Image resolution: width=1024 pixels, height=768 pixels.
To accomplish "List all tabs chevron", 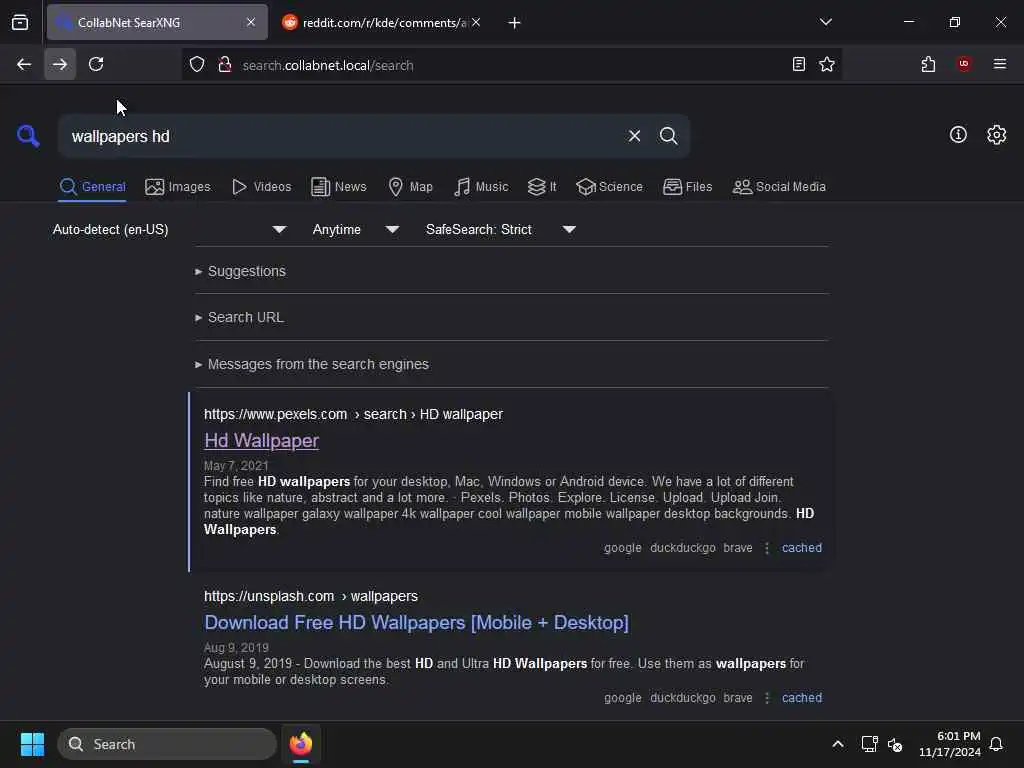I will click(825, 22).
